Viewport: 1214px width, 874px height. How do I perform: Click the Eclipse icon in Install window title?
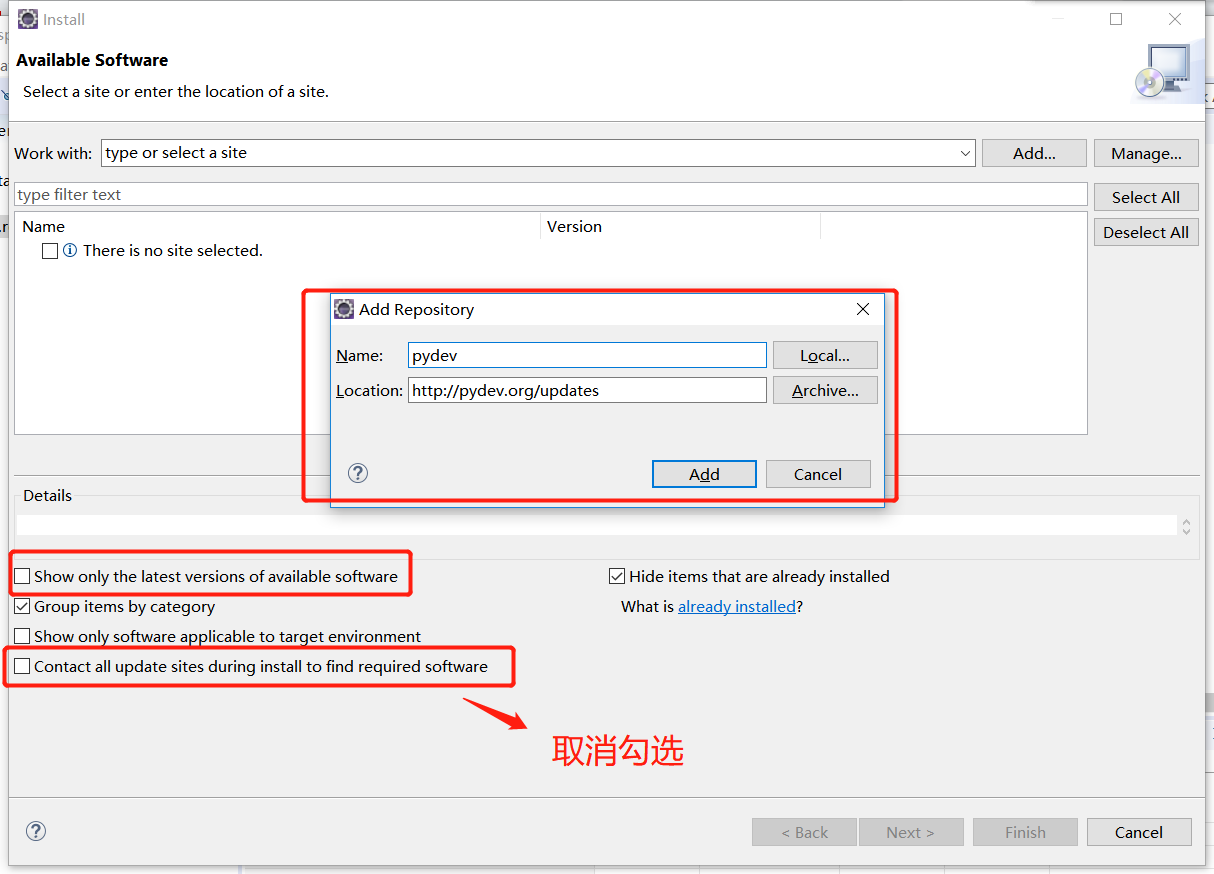click(x=28, y=19)
